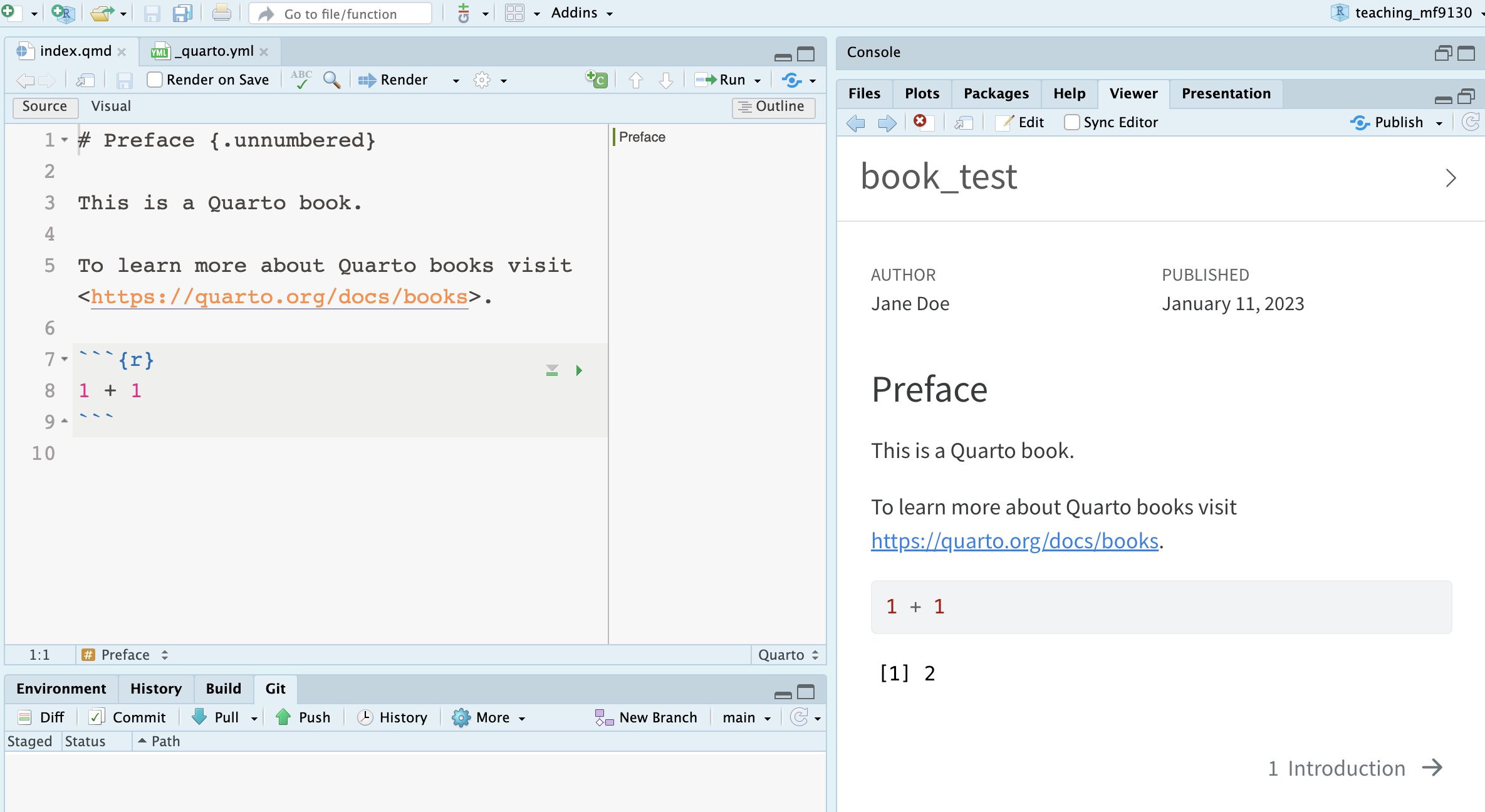Toggle Sync Editor checkbox
1485x812 pixels.
pyautogui.click(x=1071, y=123)
